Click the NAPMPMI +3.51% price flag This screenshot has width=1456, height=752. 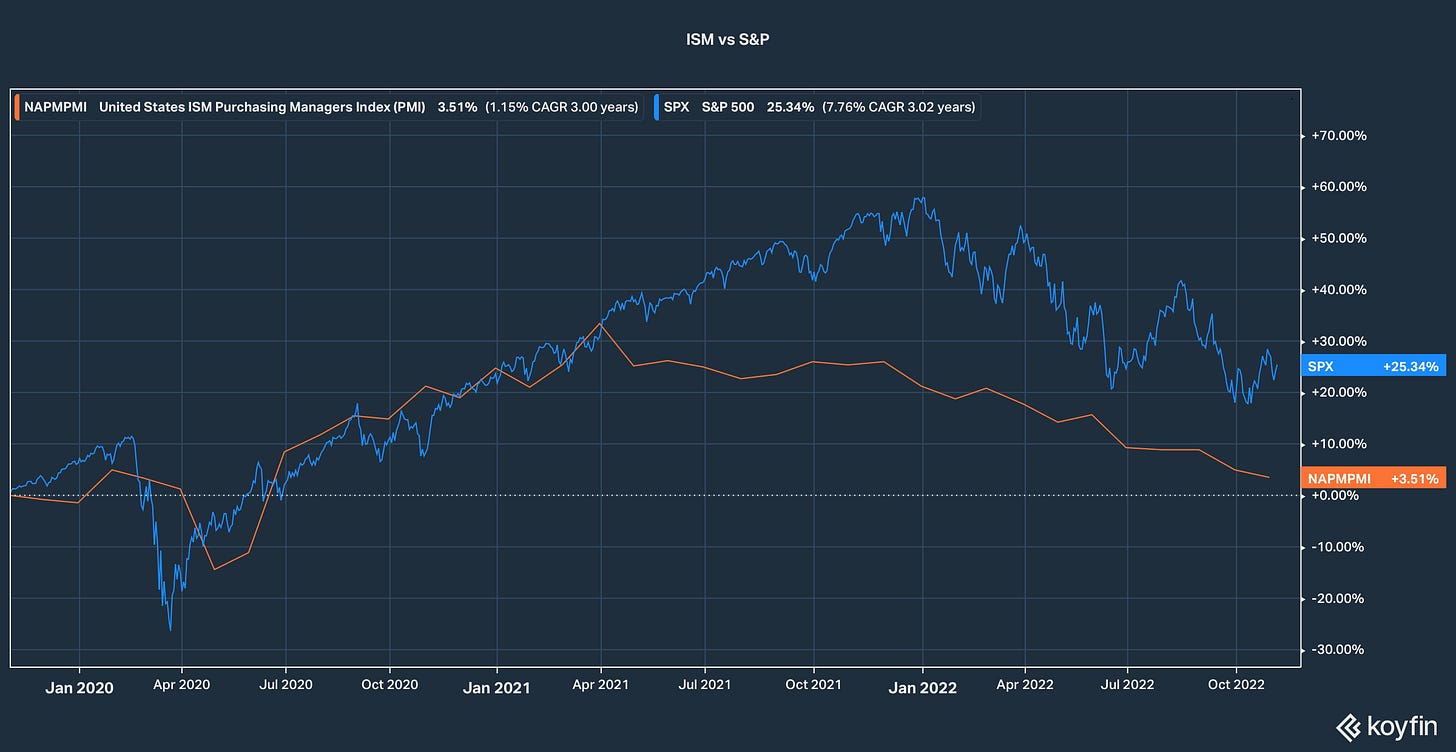1374,478
